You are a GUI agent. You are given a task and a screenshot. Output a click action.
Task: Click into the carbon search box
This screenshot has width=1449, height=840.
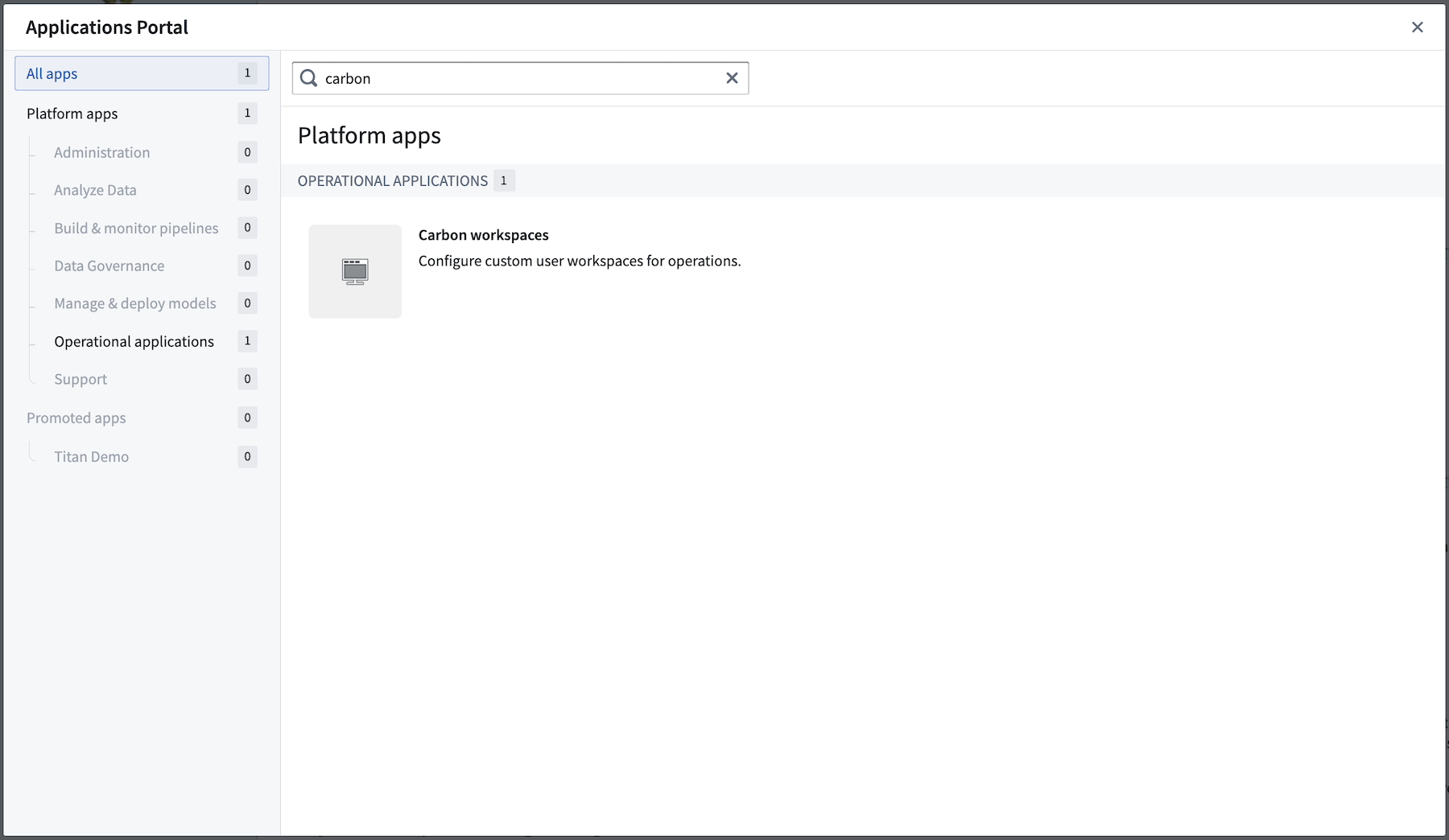520,78
